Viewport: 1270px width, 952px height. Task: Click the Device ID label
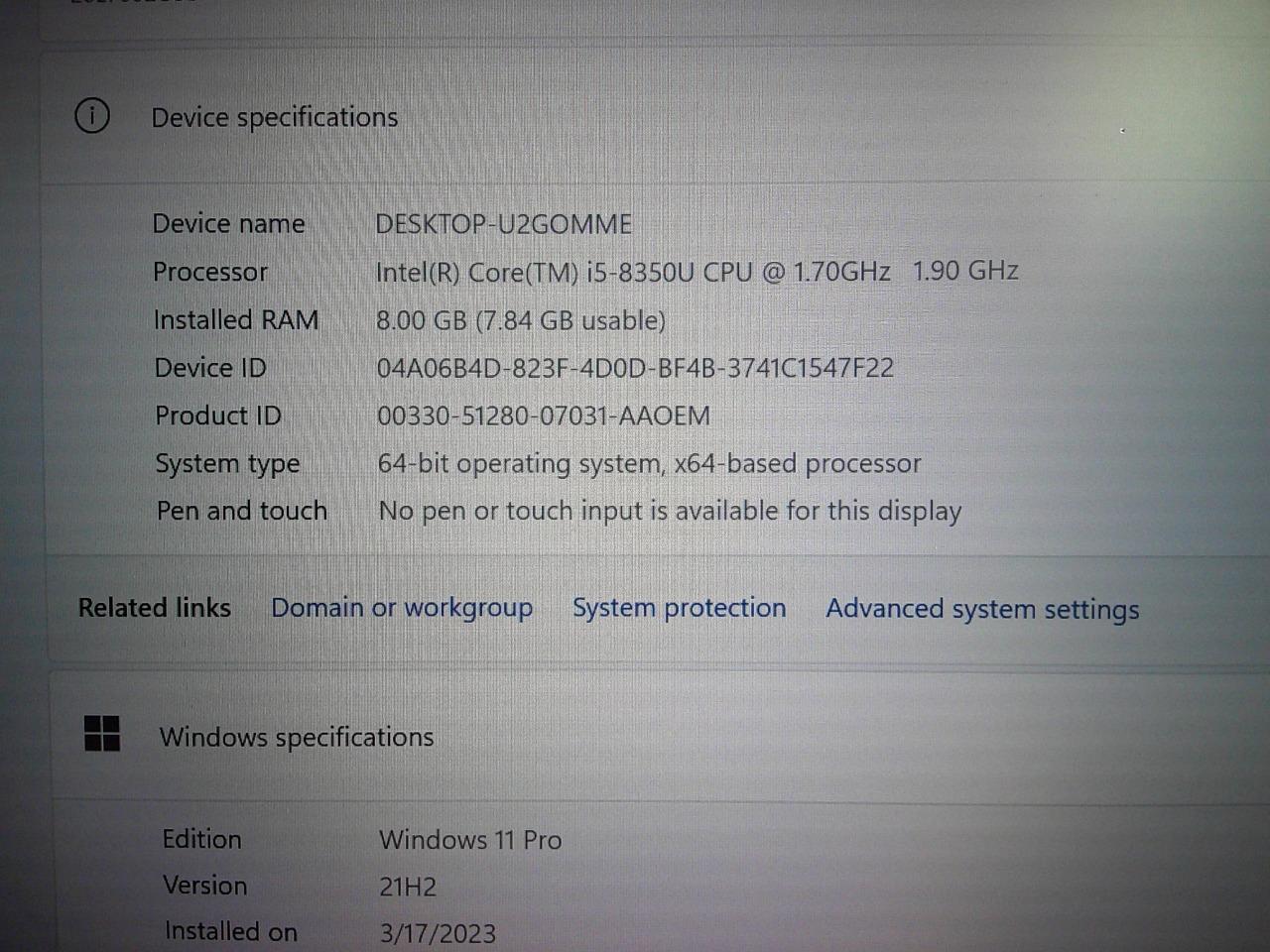[x=210, y=368]
